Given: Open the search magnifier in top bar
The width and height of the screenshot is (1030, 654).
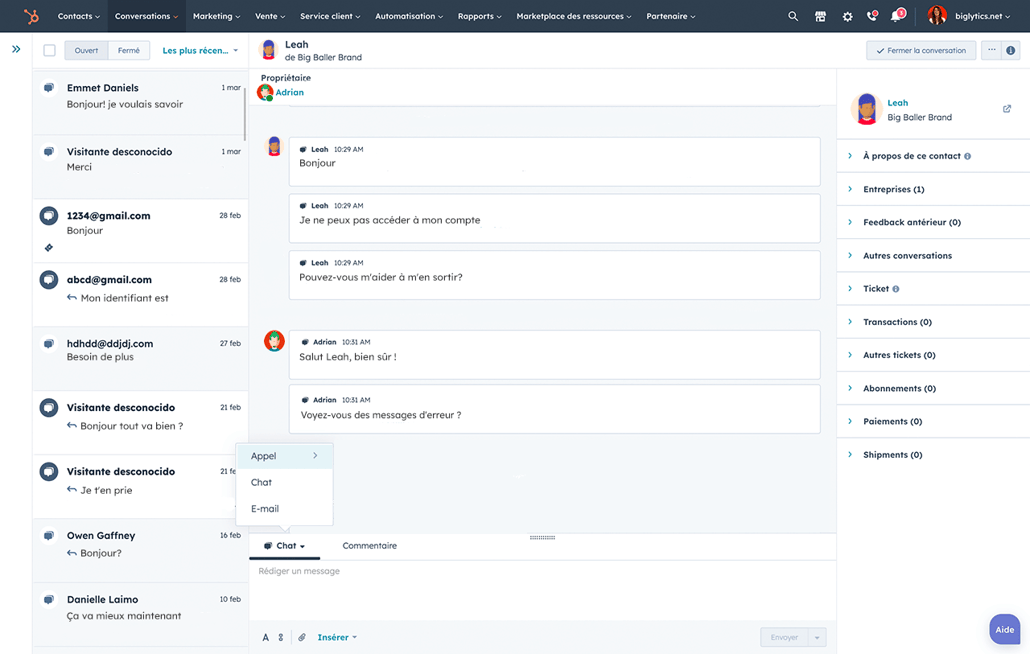Looking at the screenshot, I should [793, 16].
